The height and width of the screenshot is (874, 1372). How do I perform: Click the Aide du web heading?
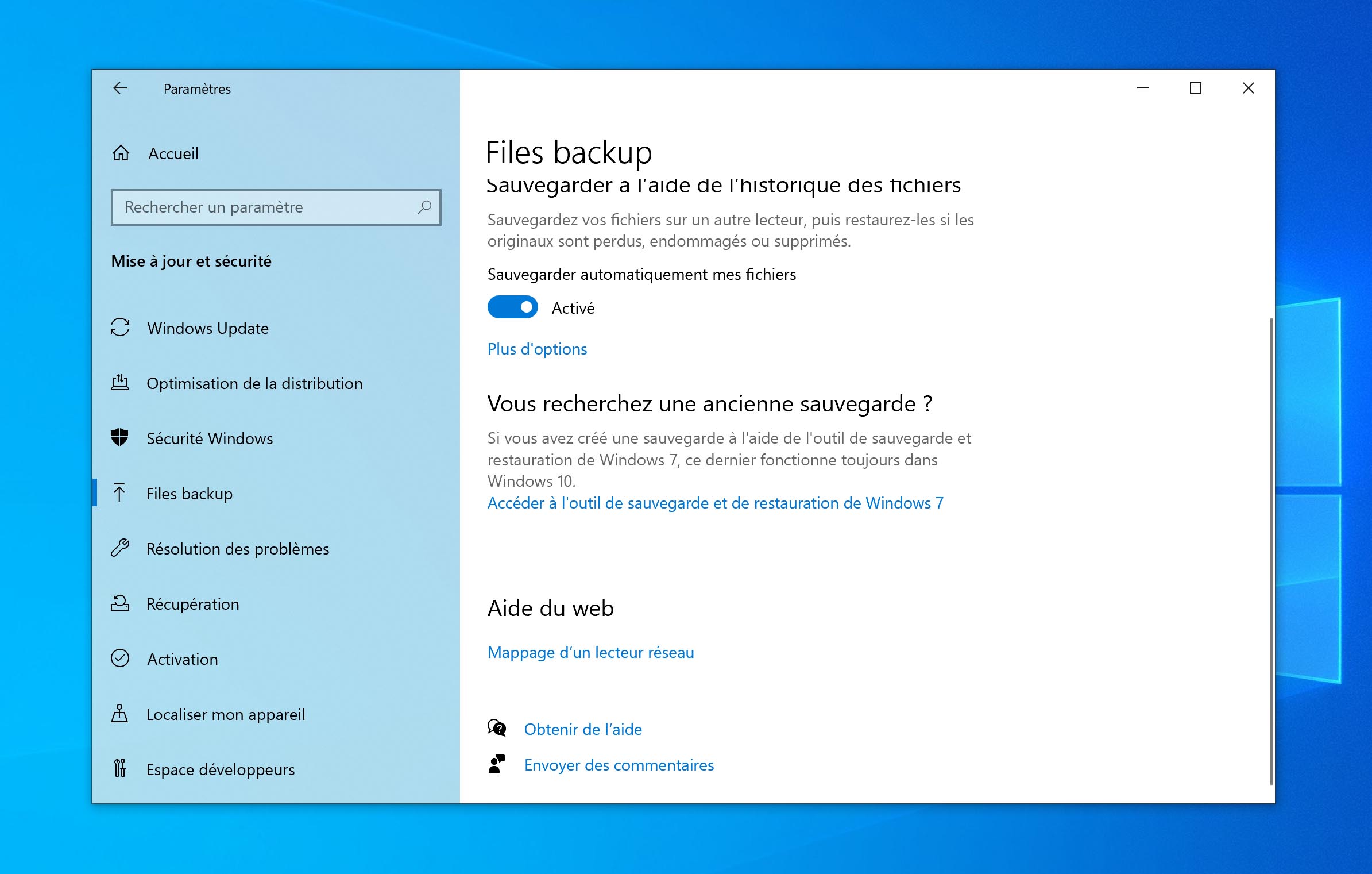pyautogui.click(x=550, y=608)
